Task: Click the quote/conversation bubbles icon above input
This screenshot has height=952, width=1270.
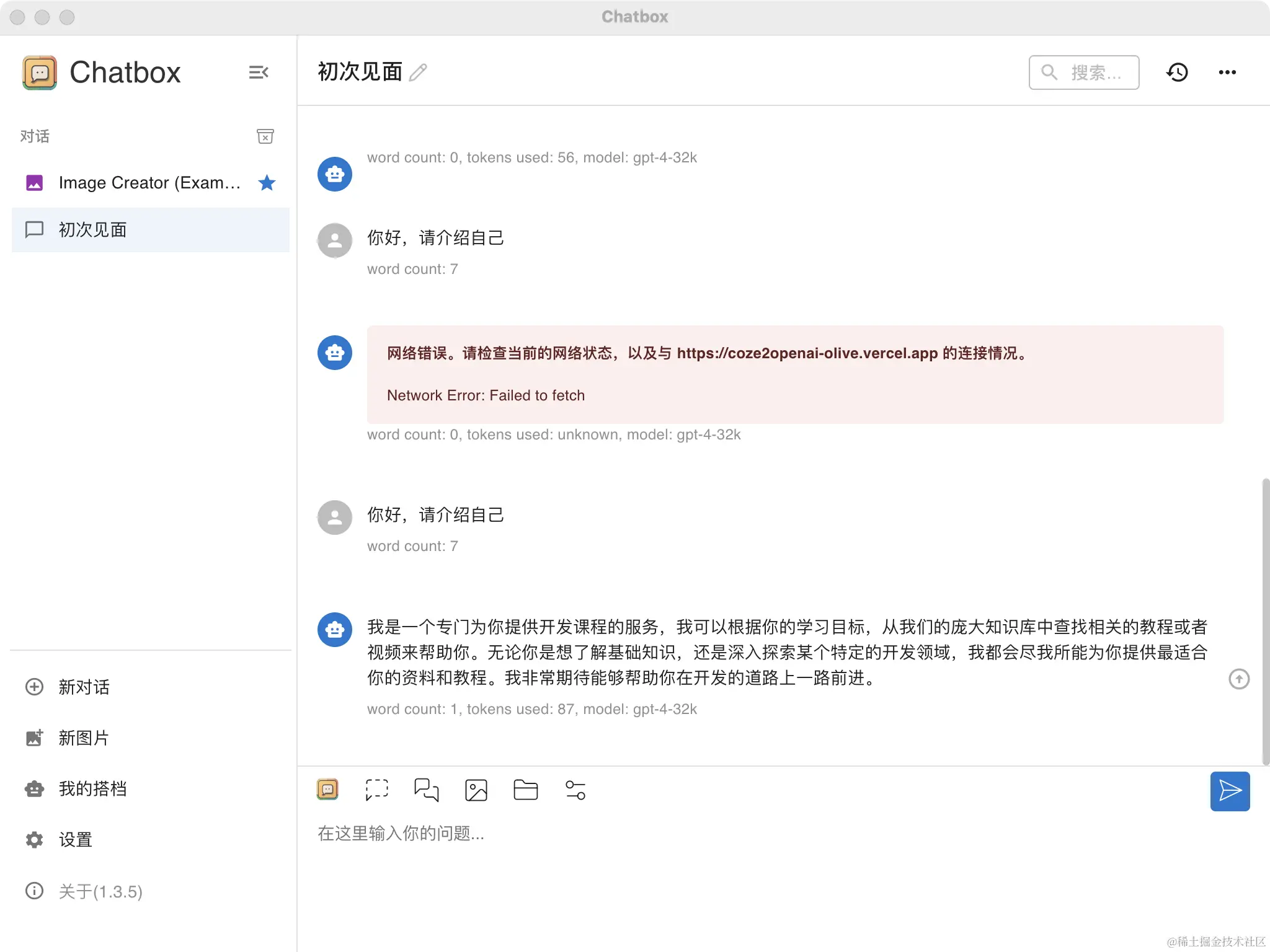Action: coord(427,790)
